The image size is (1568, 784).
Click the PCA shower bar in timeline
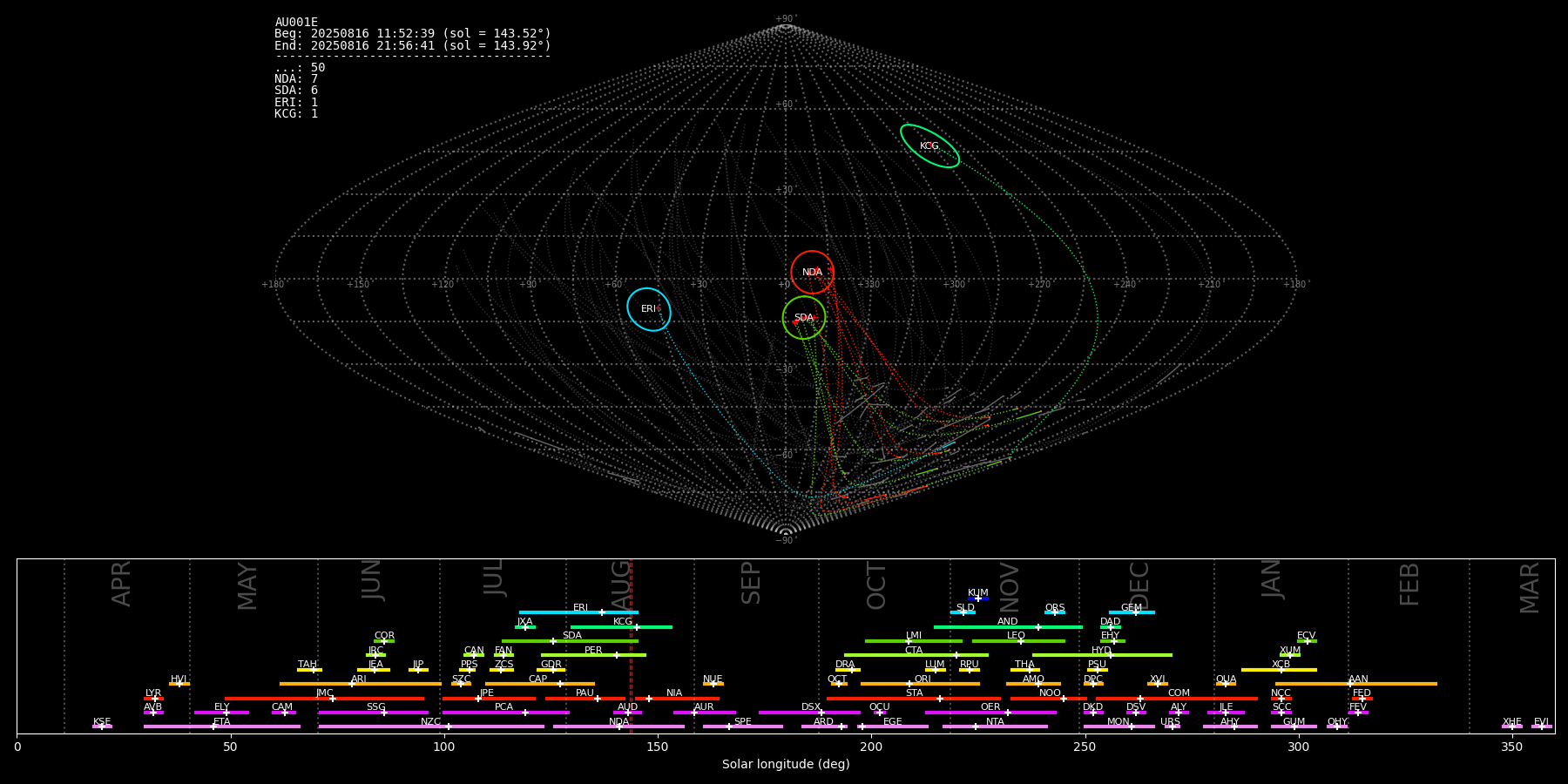click(x=505, y=713)
